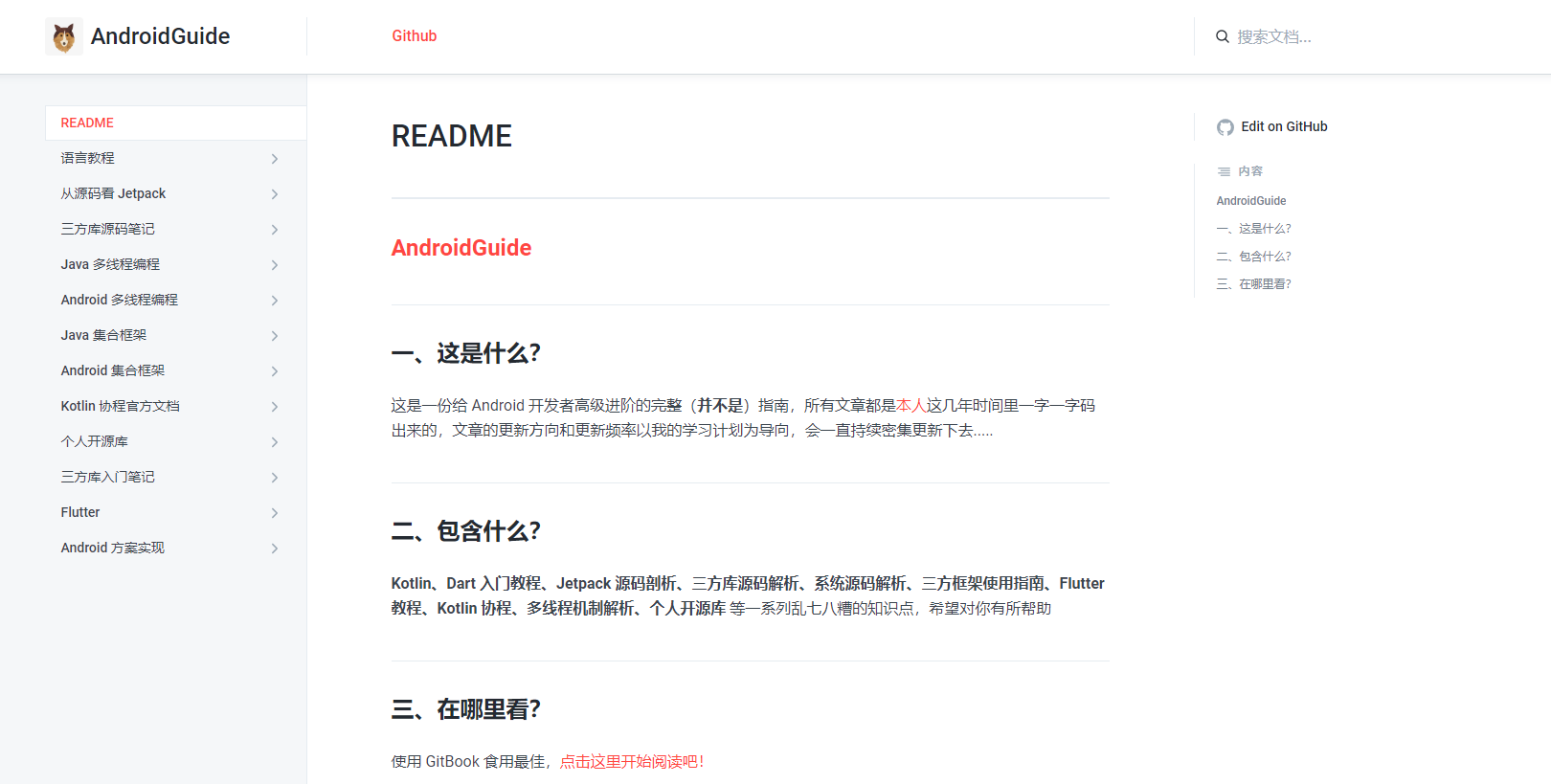The image size is (1551, 784).
Task: Expand the 从源码看 Jetpack section arrow
Action: (x=275, y=194)
